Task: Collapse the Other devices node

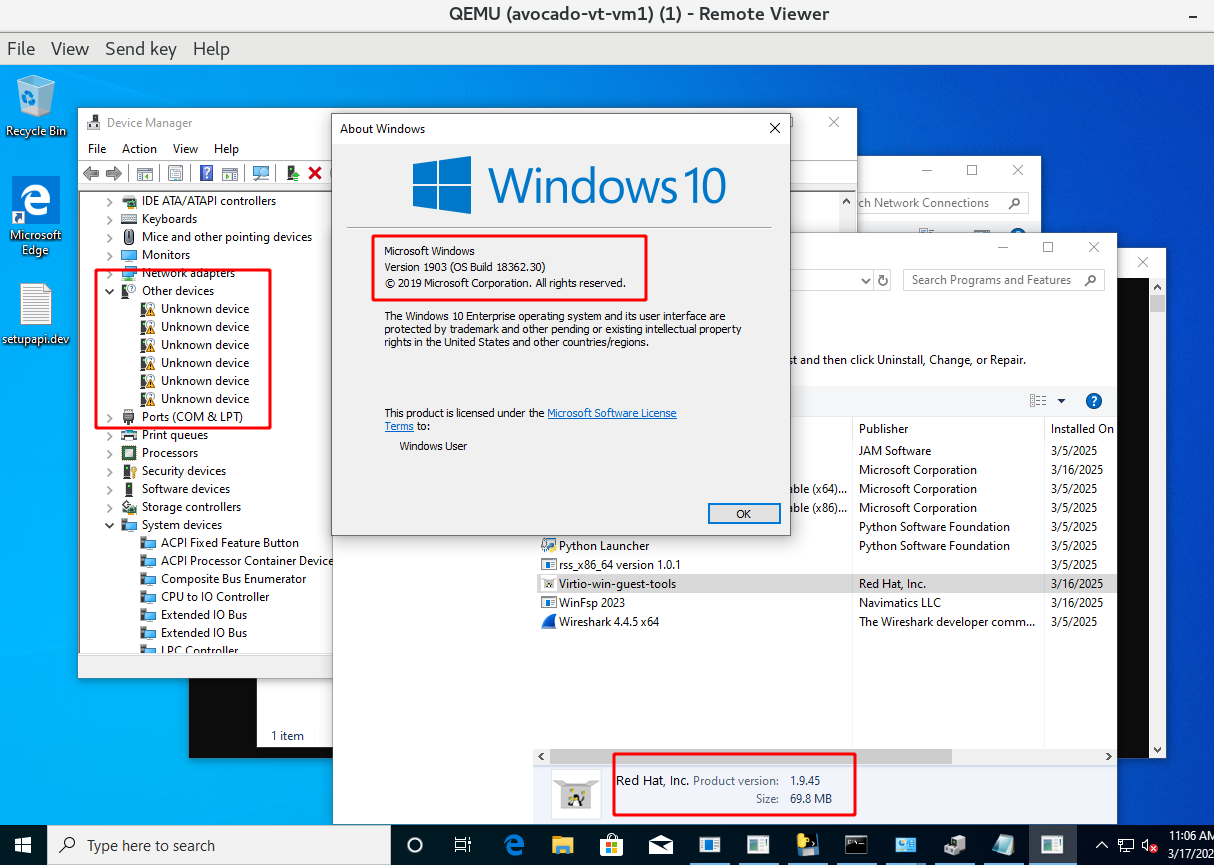Action: click(x=110, y=291)
